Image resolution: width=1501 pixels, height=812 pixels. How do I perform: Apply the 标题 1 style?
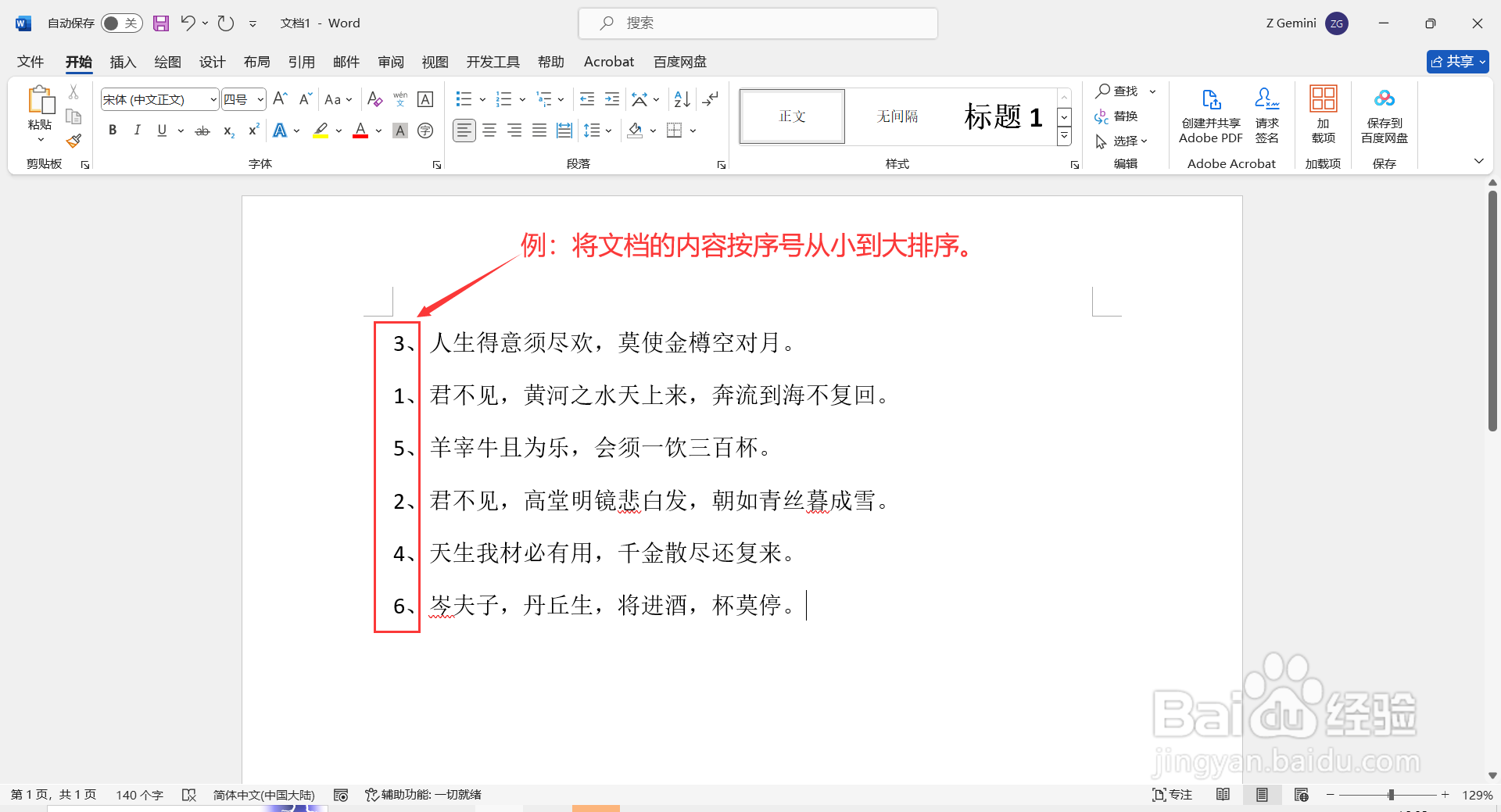click(1003, 116)
